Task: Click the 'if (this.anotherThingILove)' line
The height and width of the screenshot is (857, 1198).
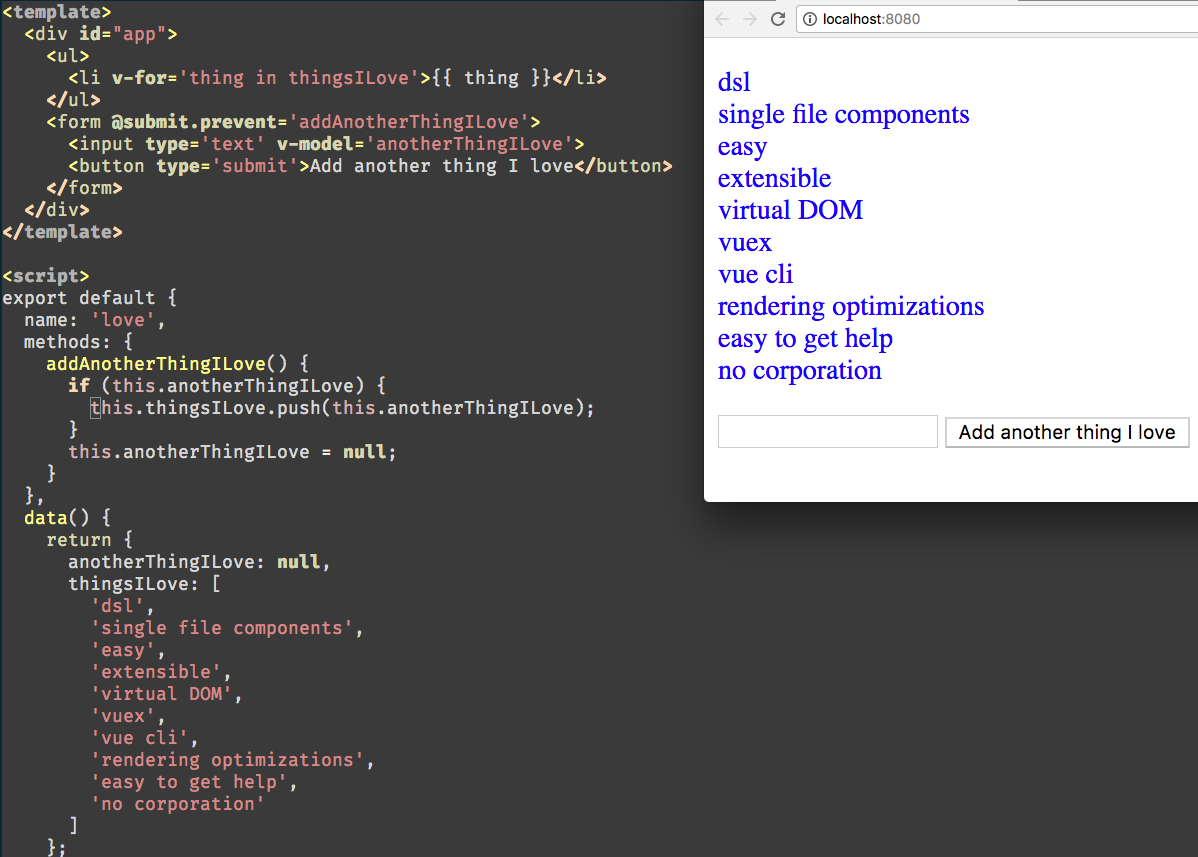Action: (227, 386)
